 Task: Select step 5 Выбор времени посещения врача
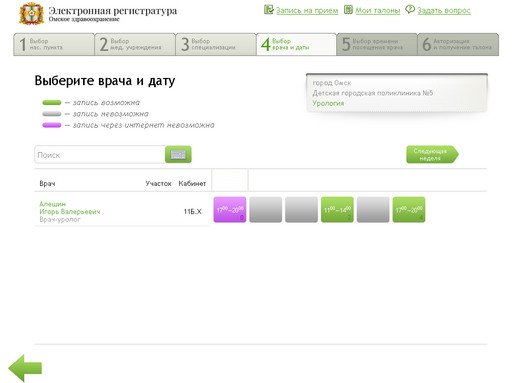[377, 44]
